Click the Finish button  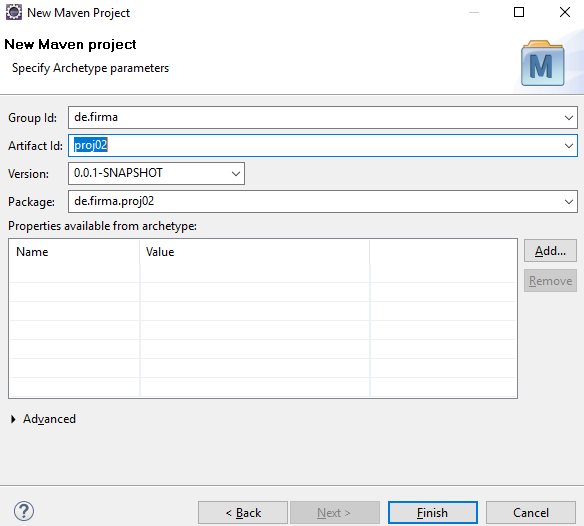[x=432, y=513]
